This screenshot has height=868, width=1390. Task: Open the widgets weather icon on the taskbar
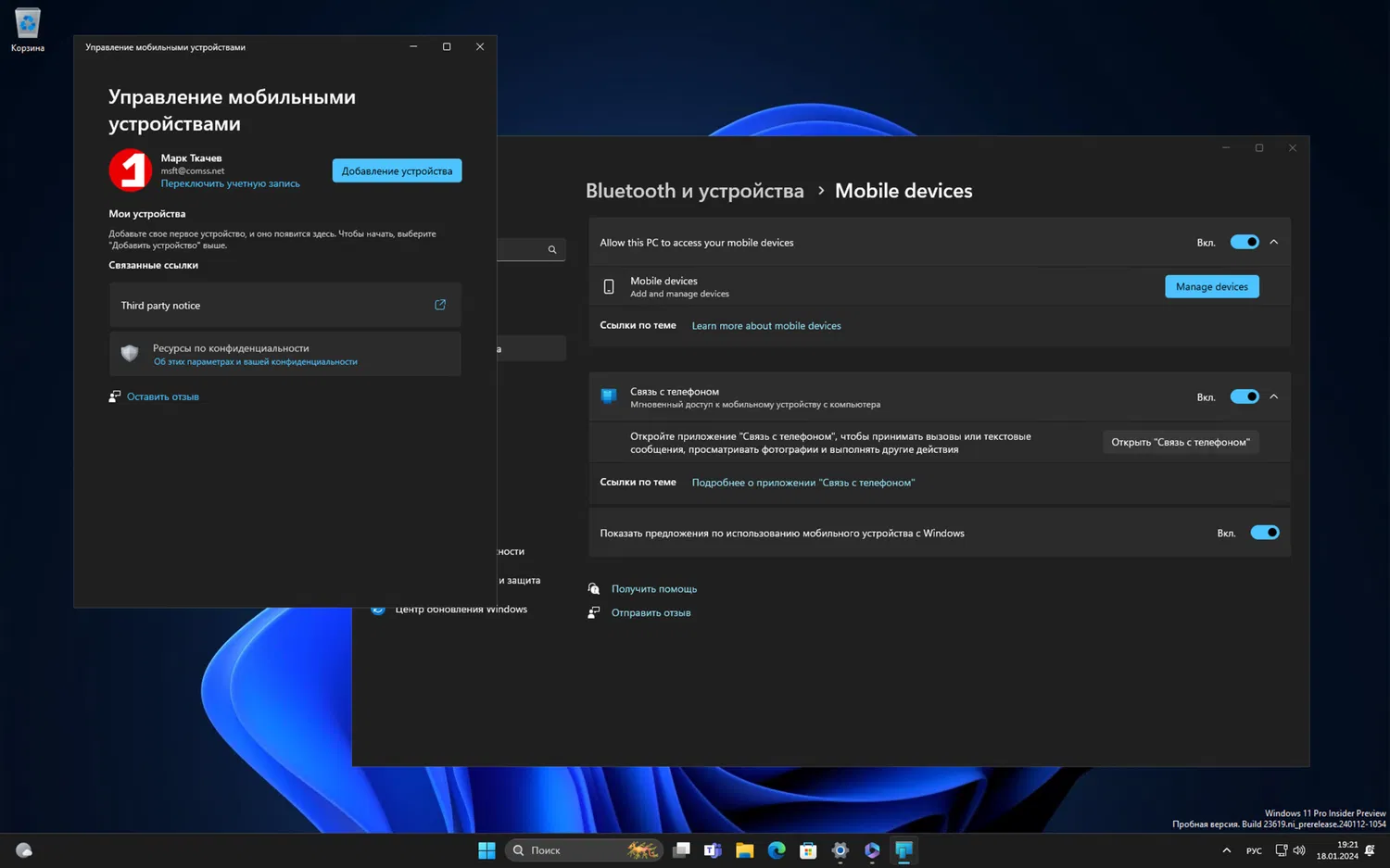(x=24, y=850)
